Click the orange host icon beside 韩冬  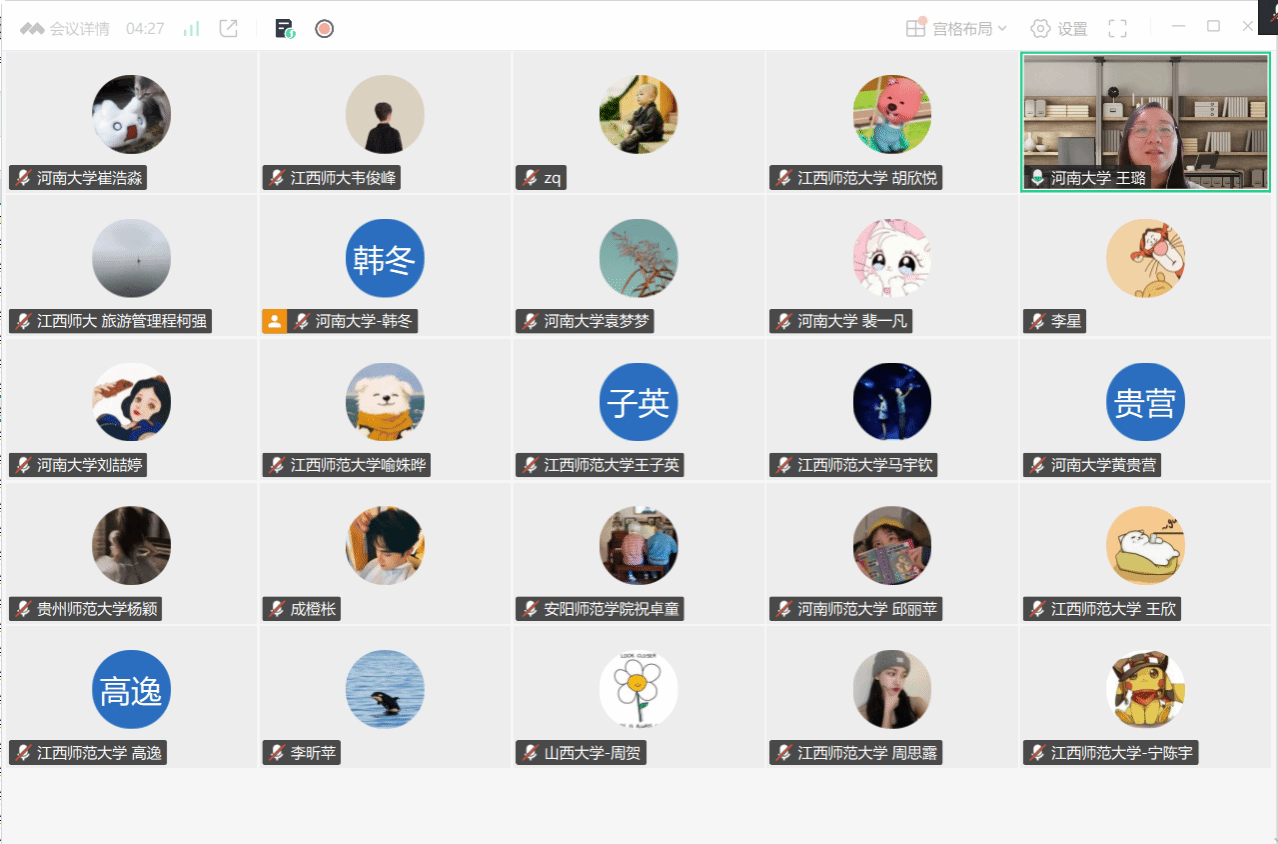274,322
